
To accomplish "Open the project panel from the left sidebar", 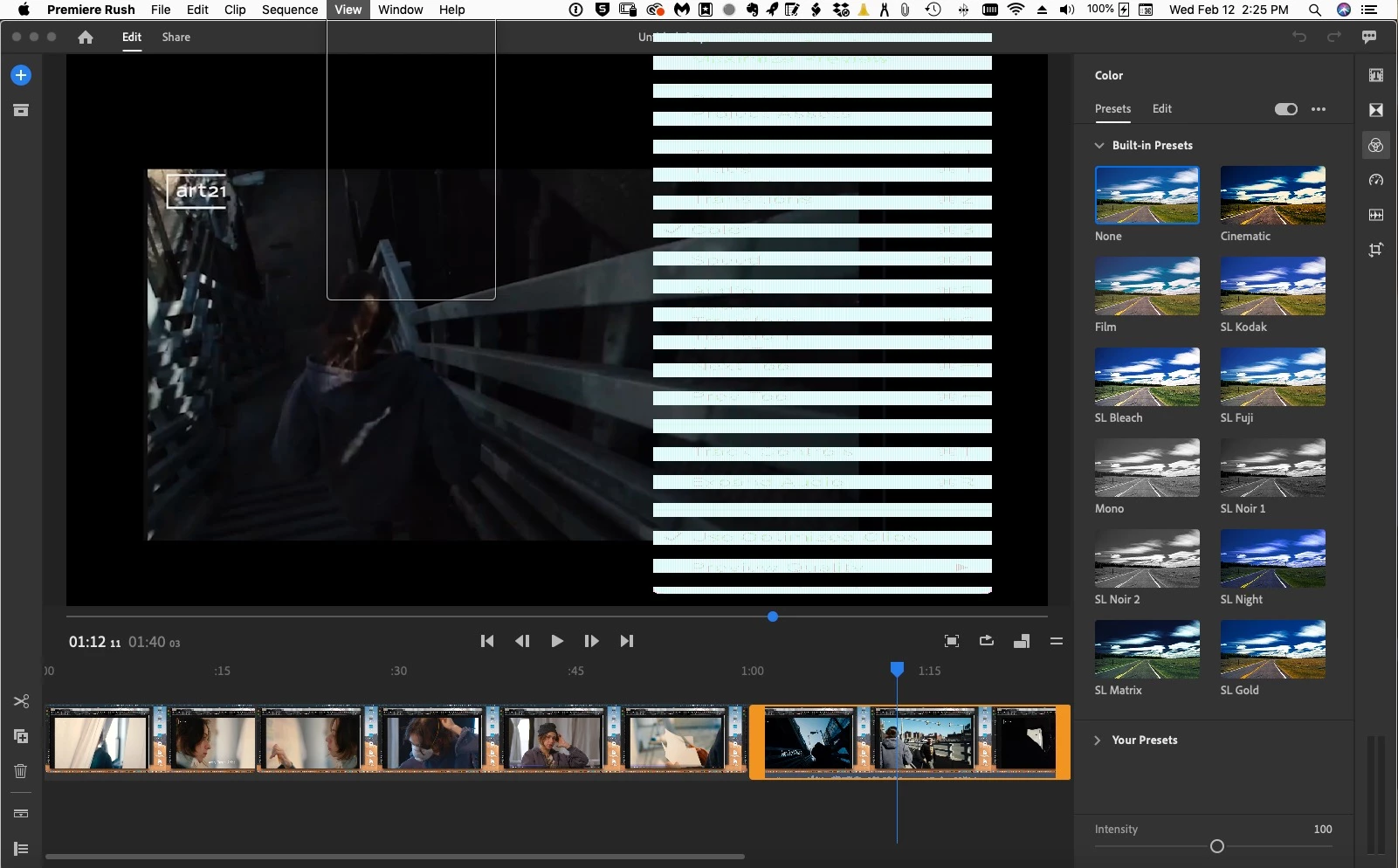I will coord(21,110).
